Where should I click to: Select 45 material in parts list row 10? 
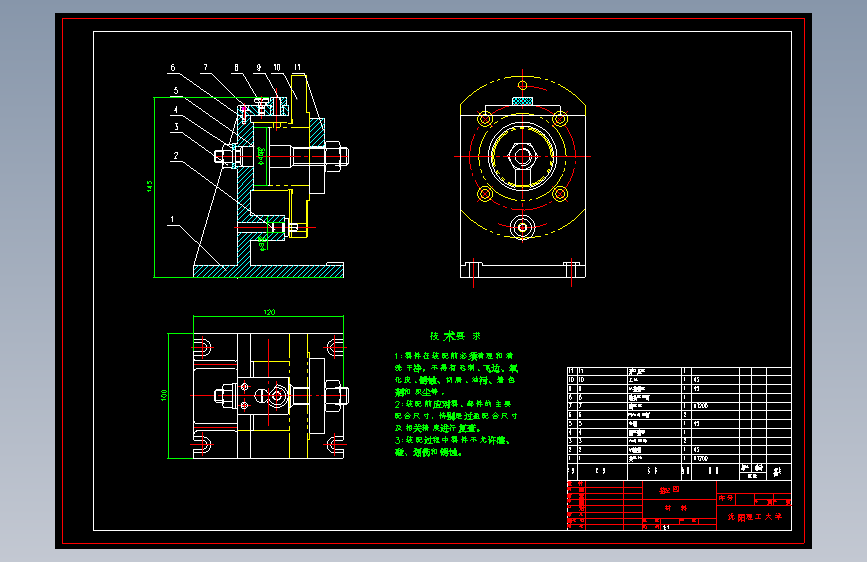pos(697,380)
